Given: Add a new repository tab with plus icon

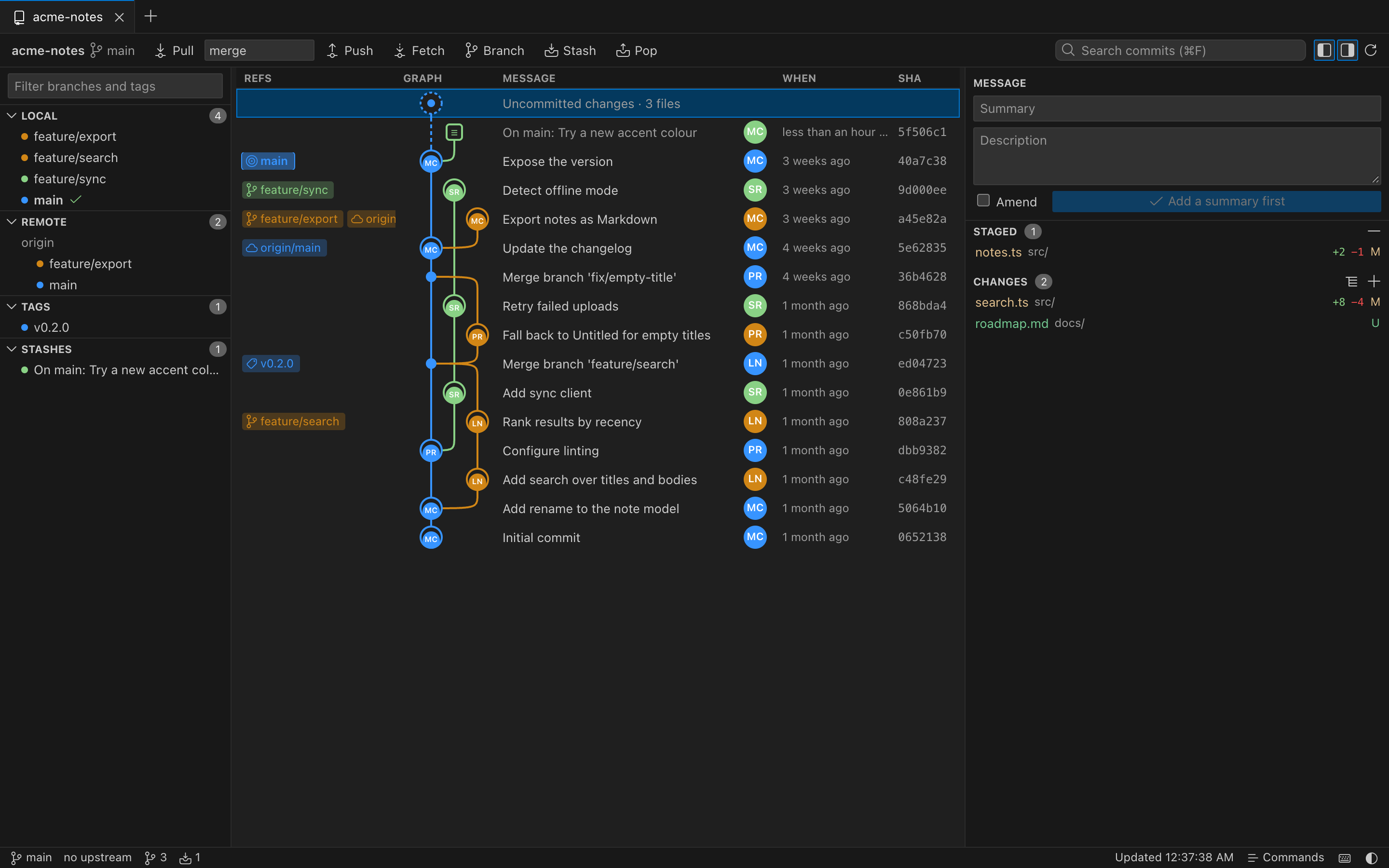Looking at the screenshot, I should (150, 17).
